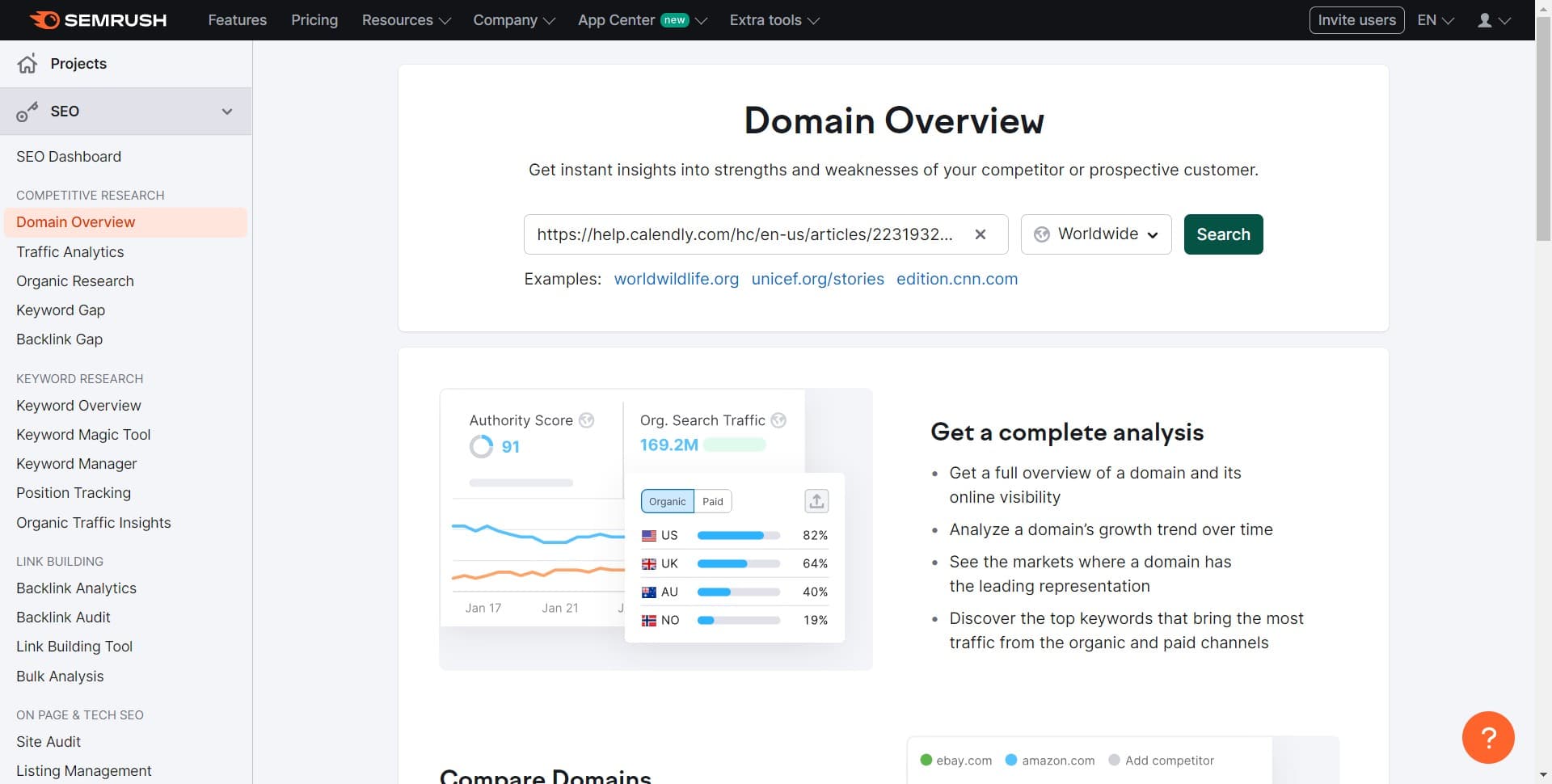Clear the domain search field with X
The width and height of the screenshot is (1552, 784).
[x=980, y=234]
